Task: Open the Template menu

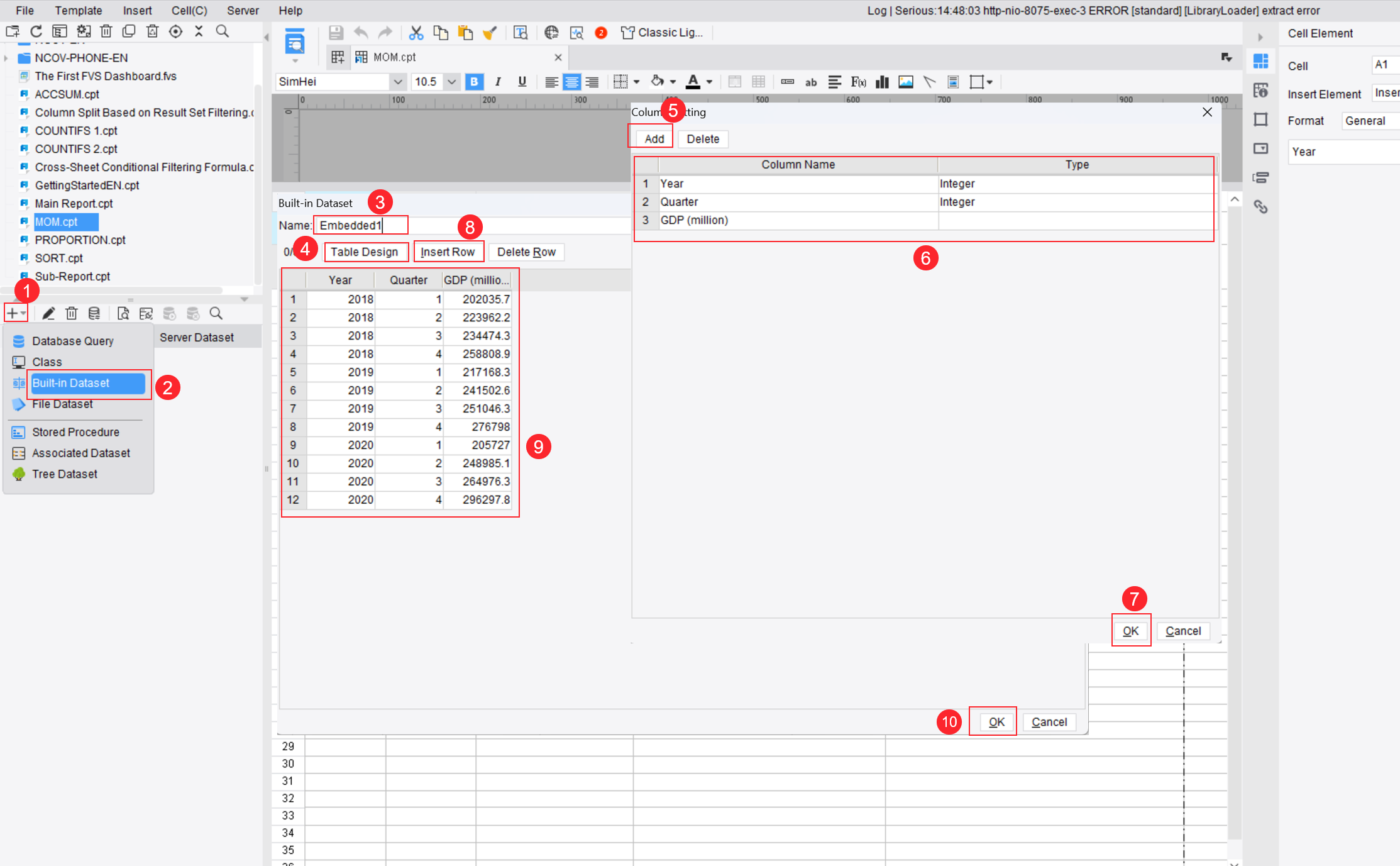Action: pyautogui.click(x=79, y=11)
